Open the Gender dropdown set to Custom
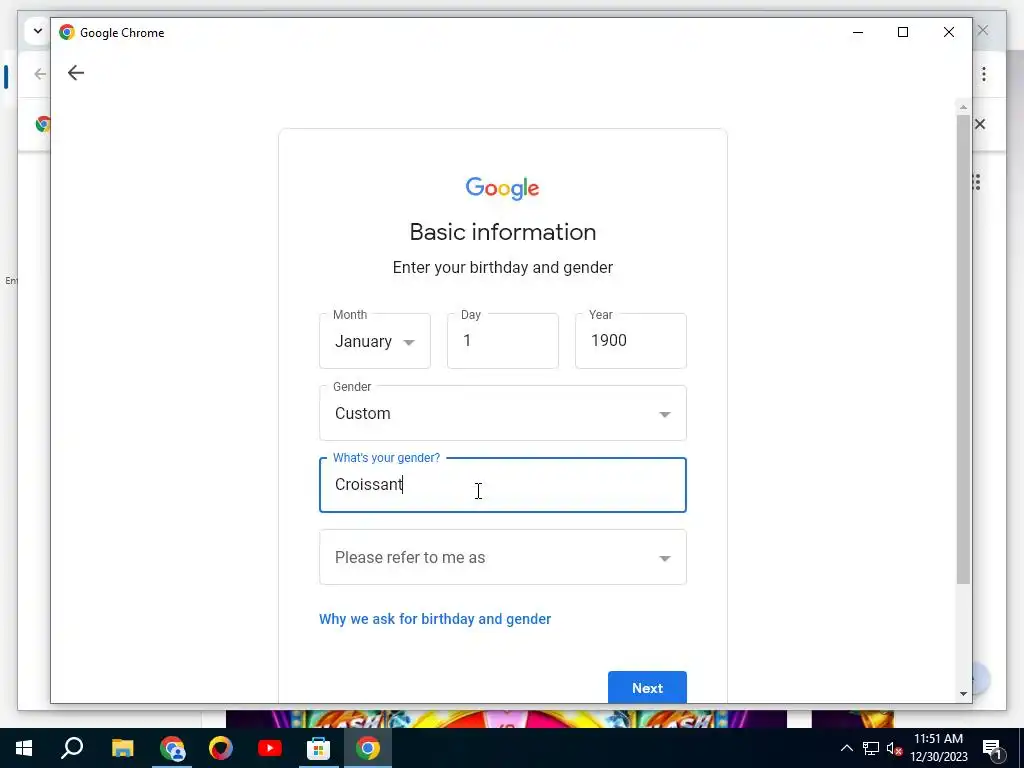1024x768 pixels. click(503, 413)
